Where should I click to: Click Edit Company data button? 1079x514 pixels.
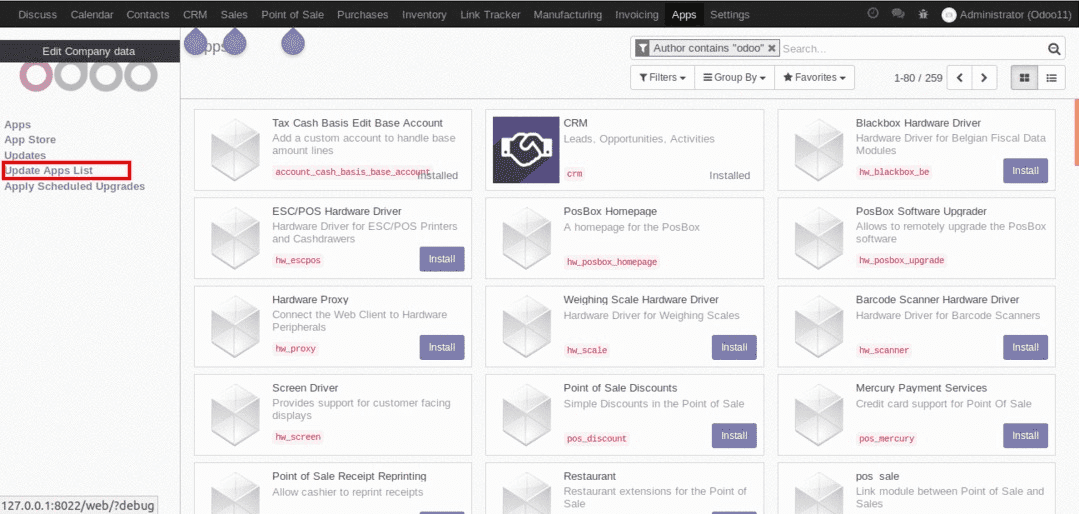click(x=89, y=52)
